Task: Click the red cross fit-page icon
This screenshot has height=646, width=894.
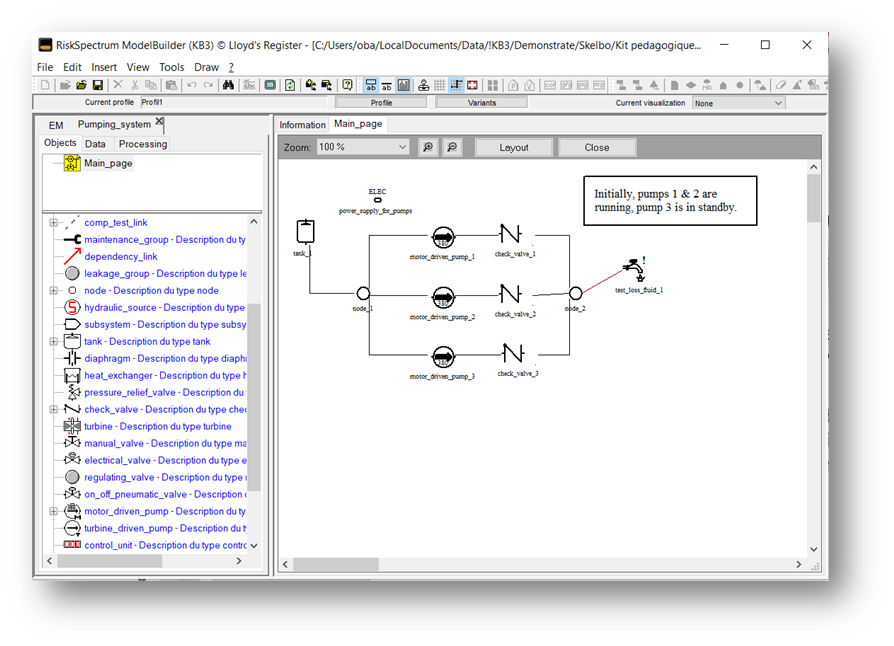Action: coord(472,85)
